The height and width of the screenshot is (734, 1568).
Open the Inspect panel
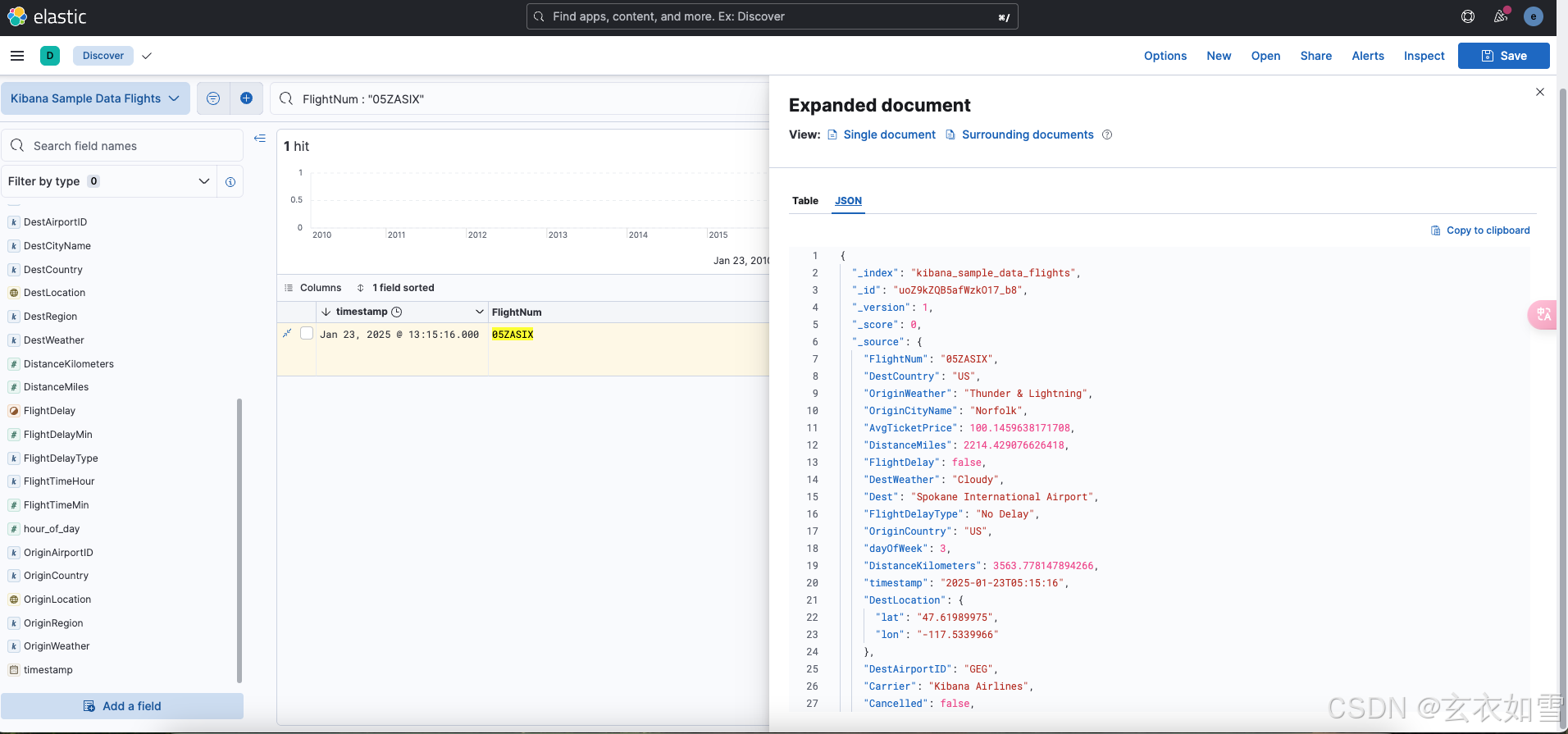coord(1424,56)
